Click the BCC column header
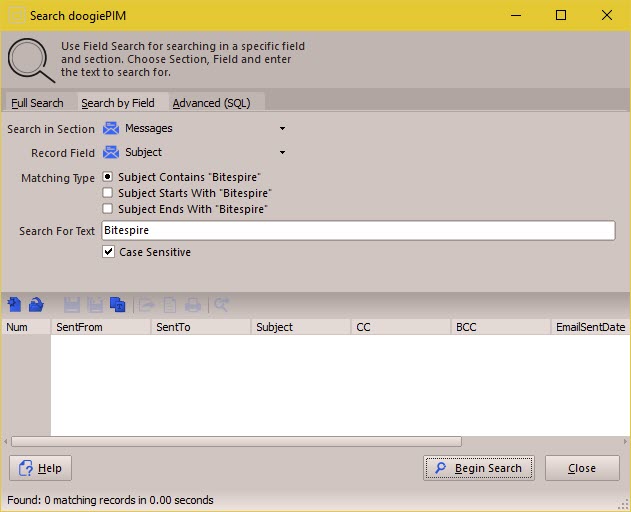Screen dimensions: 631x512 point(501,327)
